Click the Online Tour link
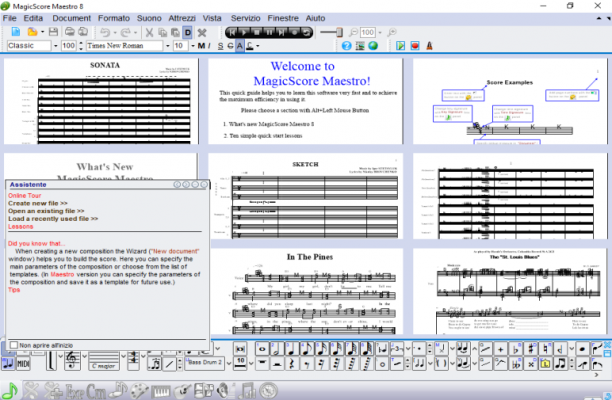The height and width of the screenshot is (400, 612). [24, 196]
